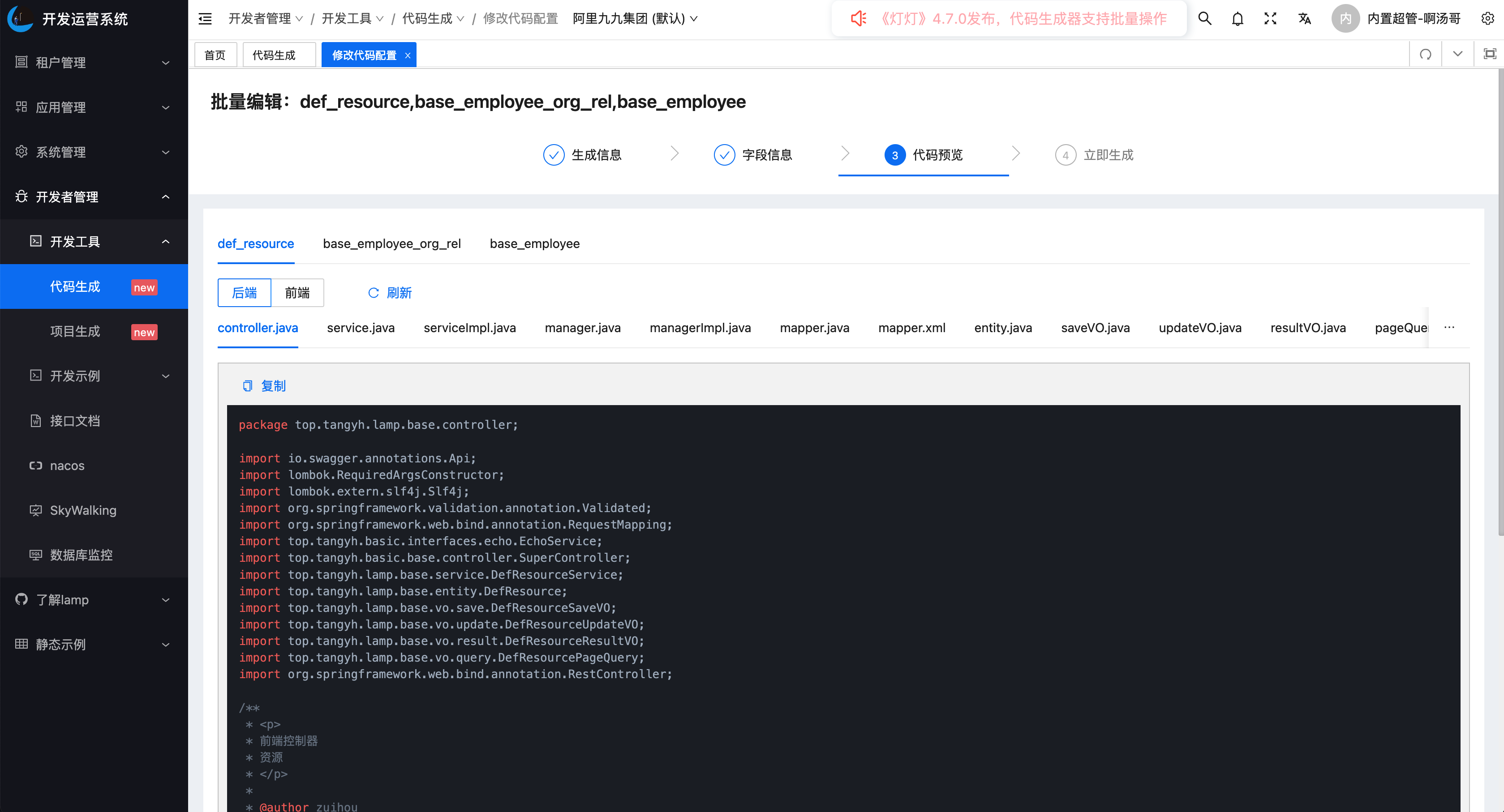Select the 后端 toggle button
The height and width of the screenshot is (812, 1504).
tap(244, 293)
